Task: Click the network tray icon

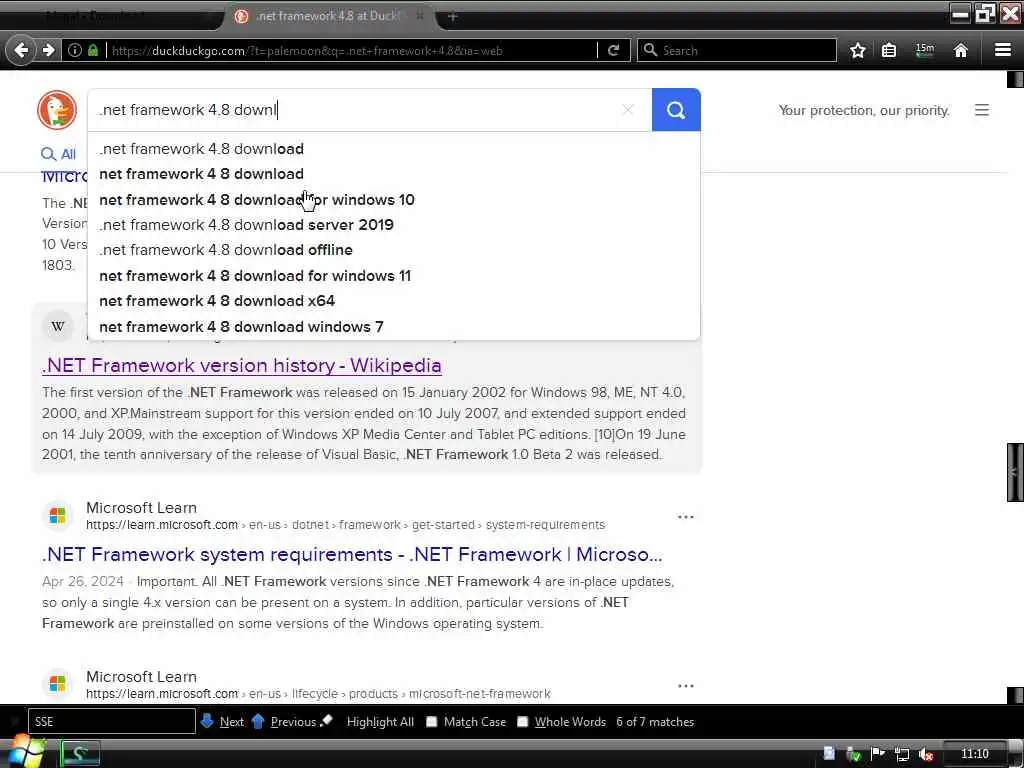Action: click(x=901, y=754)
